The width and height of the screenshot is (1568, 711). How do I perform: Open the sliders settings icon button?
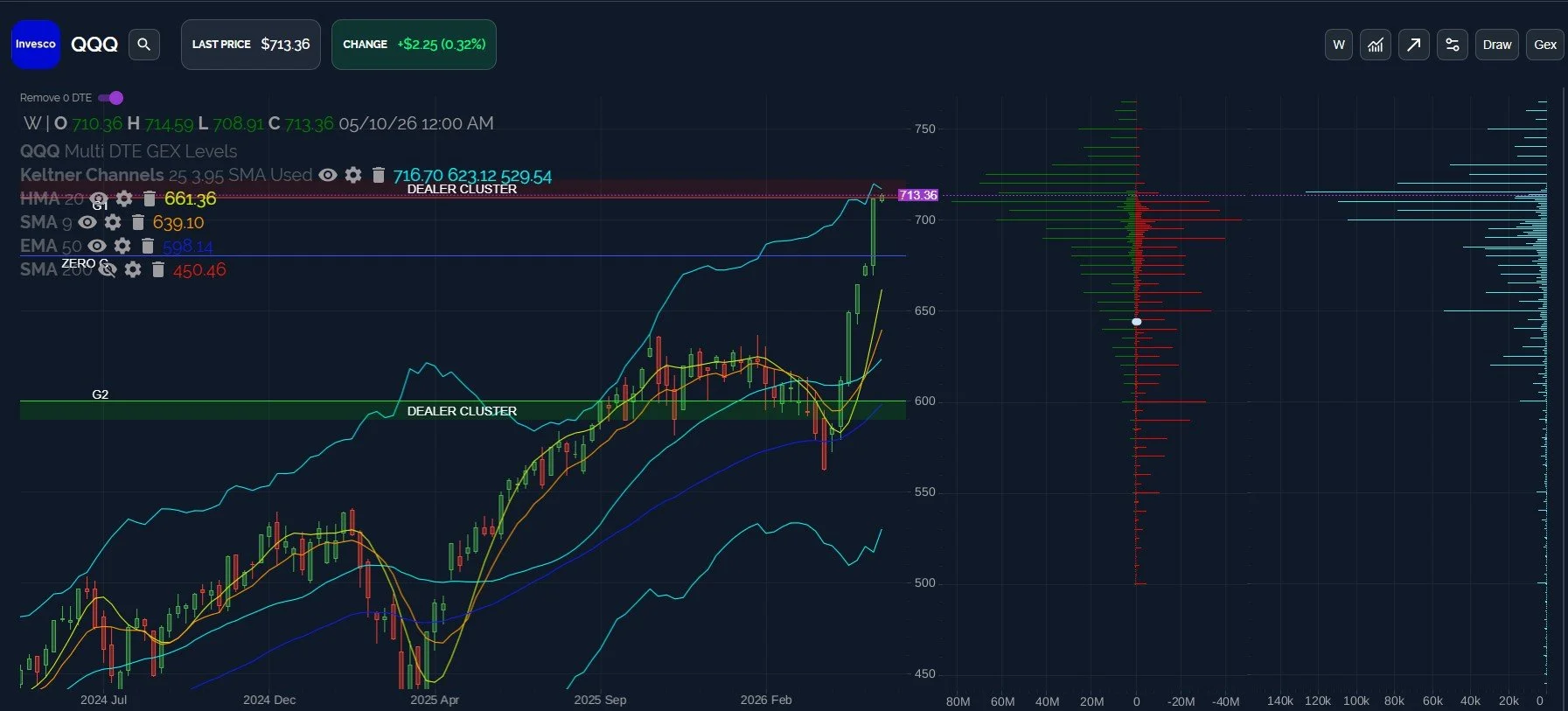coord(1453,45)
